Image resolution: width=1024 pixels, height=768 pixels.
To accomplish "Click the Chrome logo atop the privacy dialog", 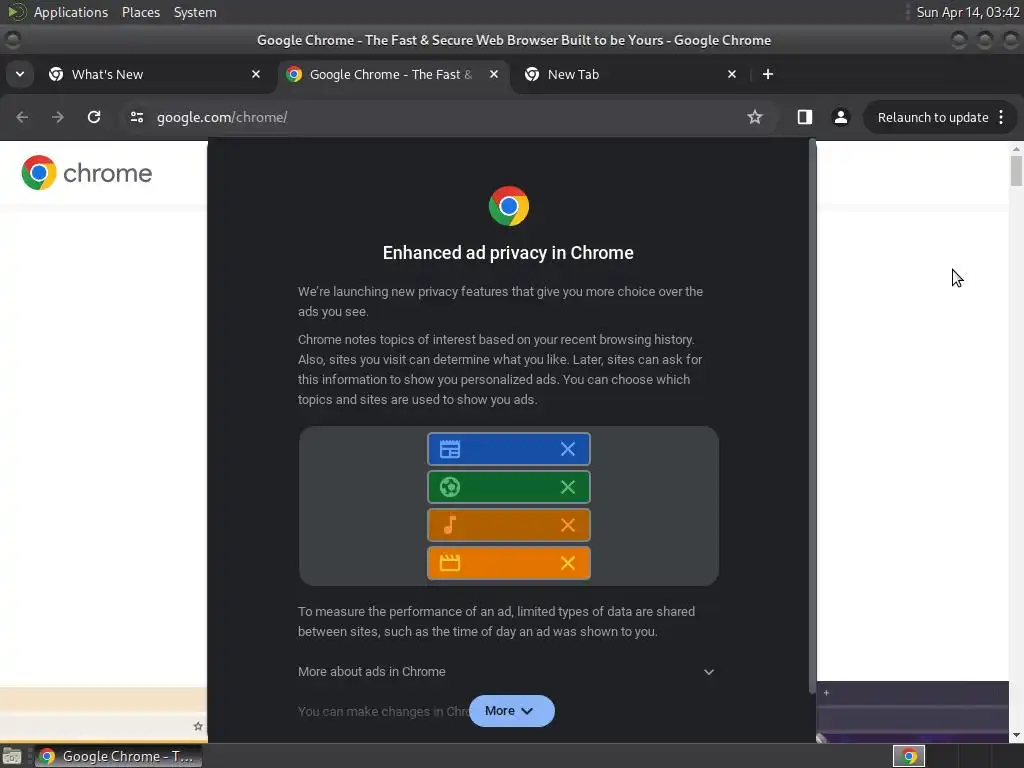I will coord(509,206).
